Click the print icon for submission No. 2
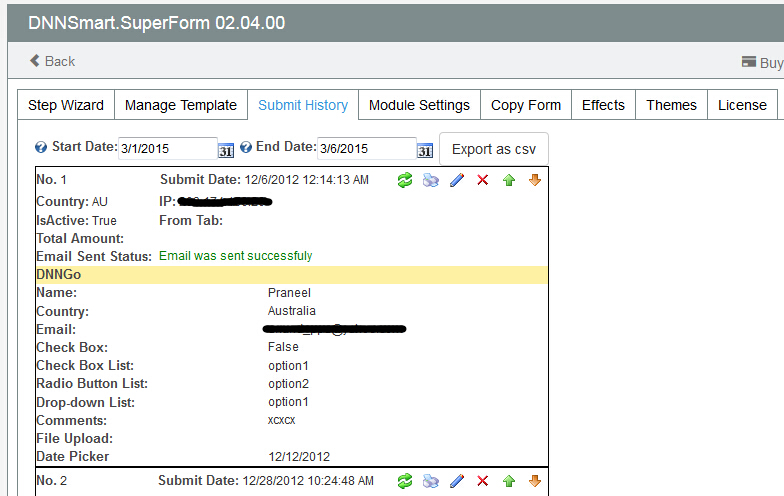Screen dimensions: 784x496 pos(430,481)
